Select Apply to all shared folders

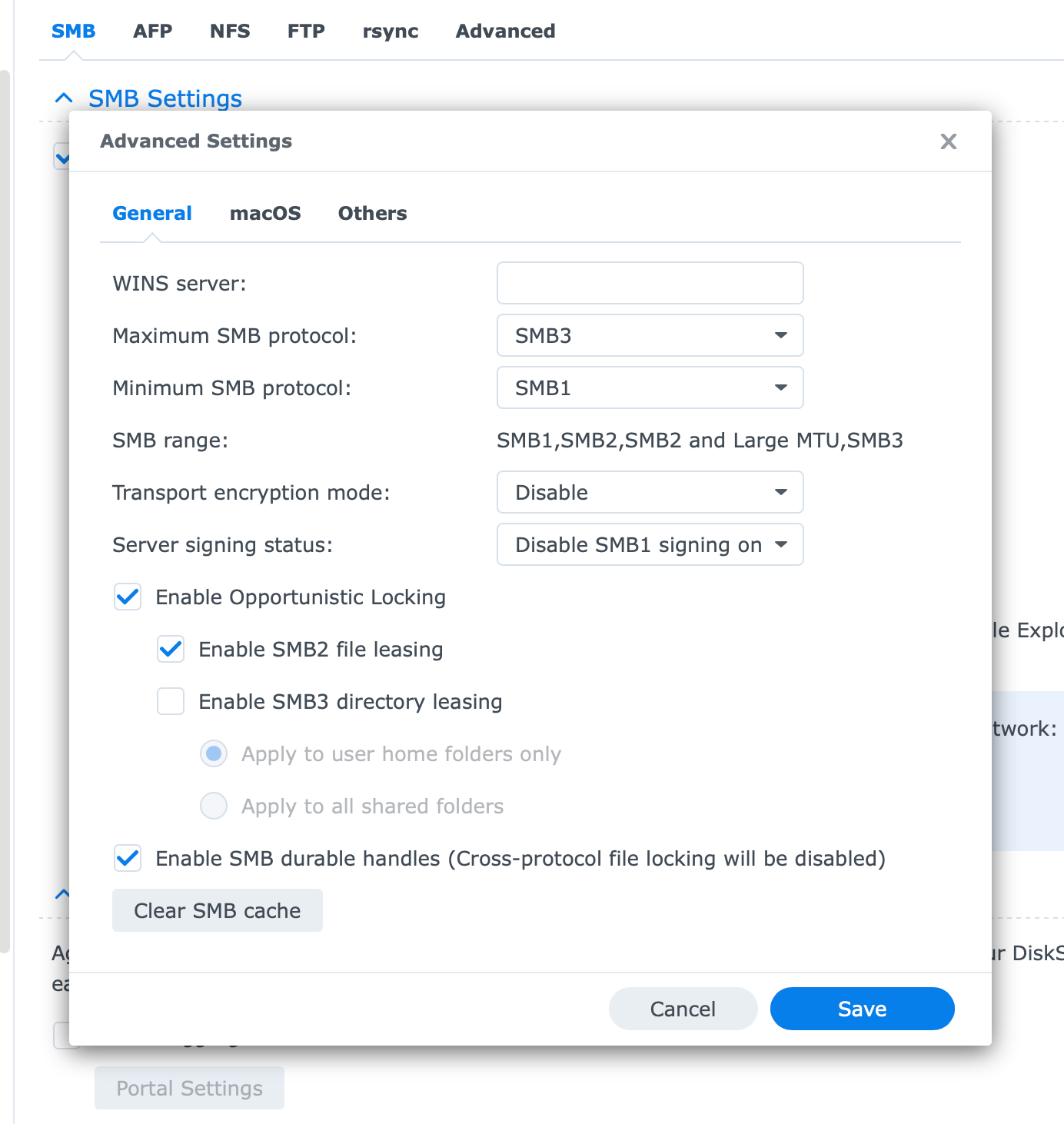[x=213, y=806]
